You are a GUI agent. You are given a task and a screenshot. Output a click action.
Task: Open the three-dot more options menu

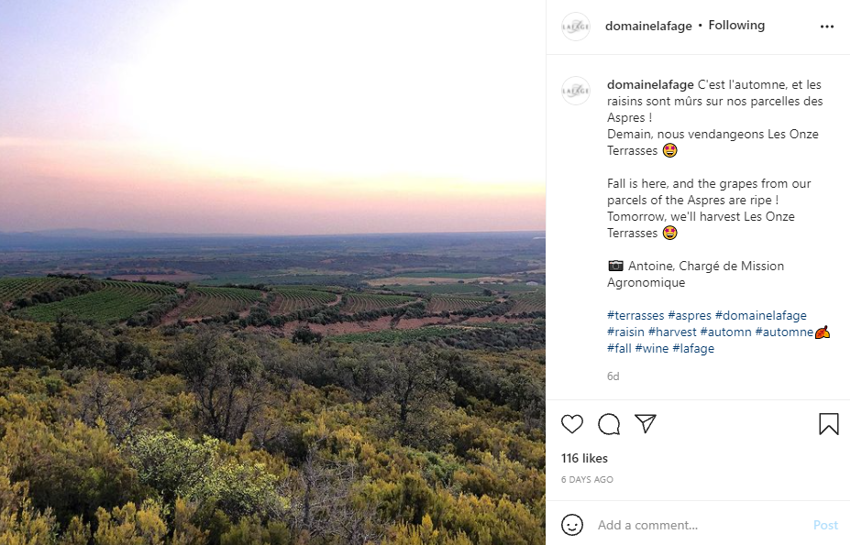(x=827, y=27)
